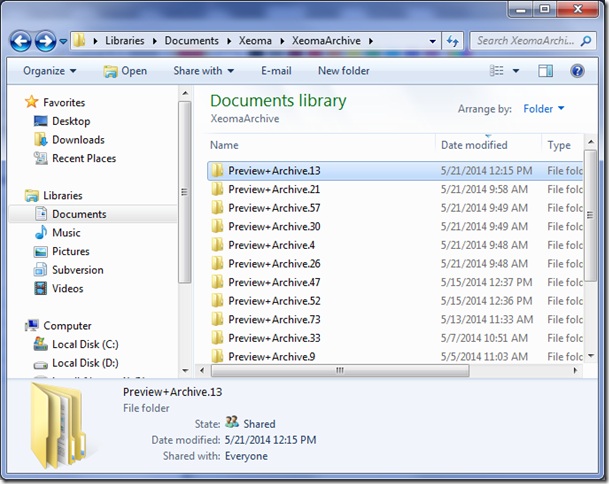
Task: Click the Back navigation arrow button
Action: coord(20,41)
